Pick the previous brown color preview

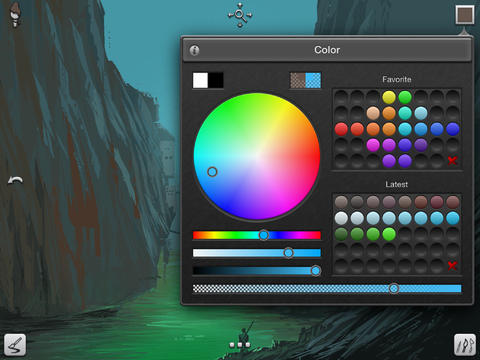(298, 80)
